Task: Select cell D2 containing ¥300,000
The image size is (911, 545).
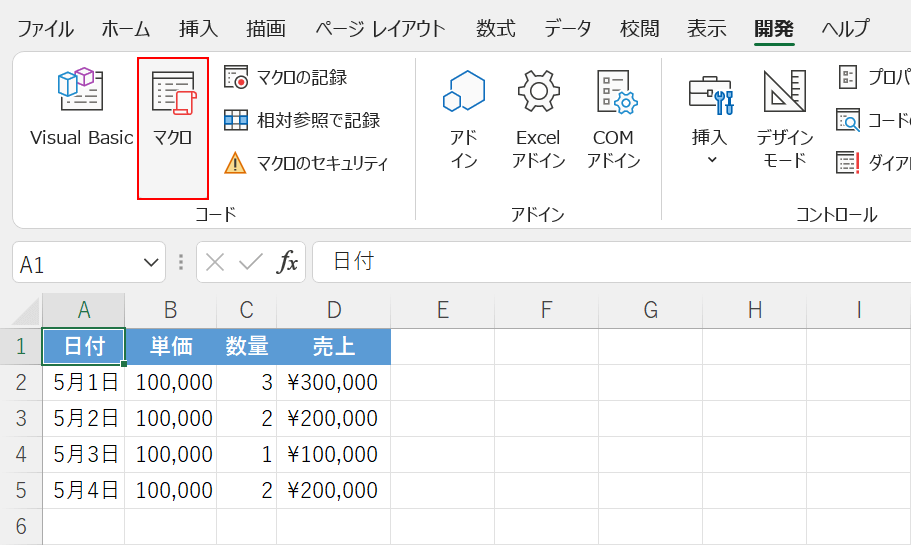Action: pyautogui.click(x=333, y=382)
